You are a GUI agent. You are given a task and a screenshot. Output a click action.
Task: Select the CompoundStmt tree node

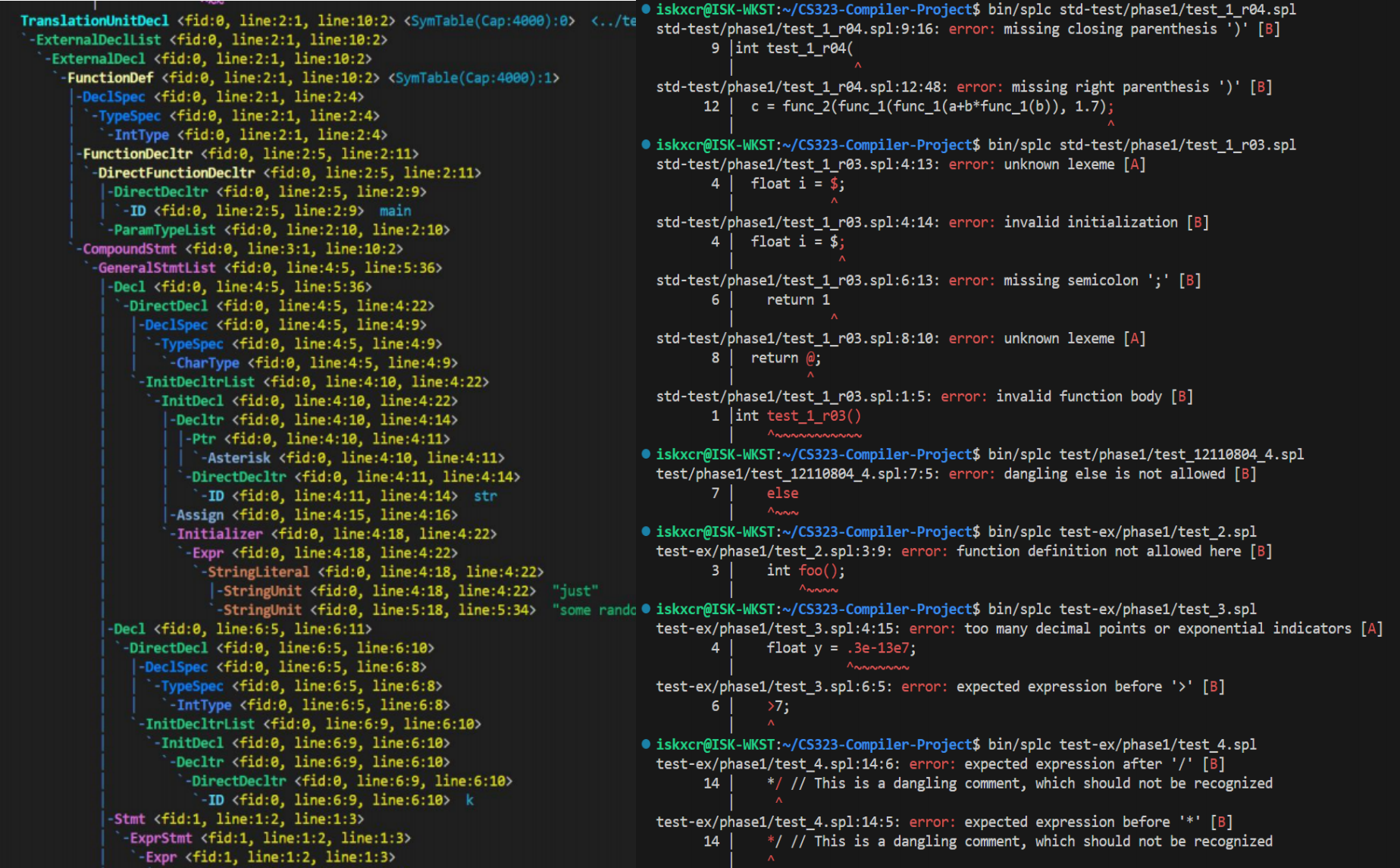tap(130, 249)
